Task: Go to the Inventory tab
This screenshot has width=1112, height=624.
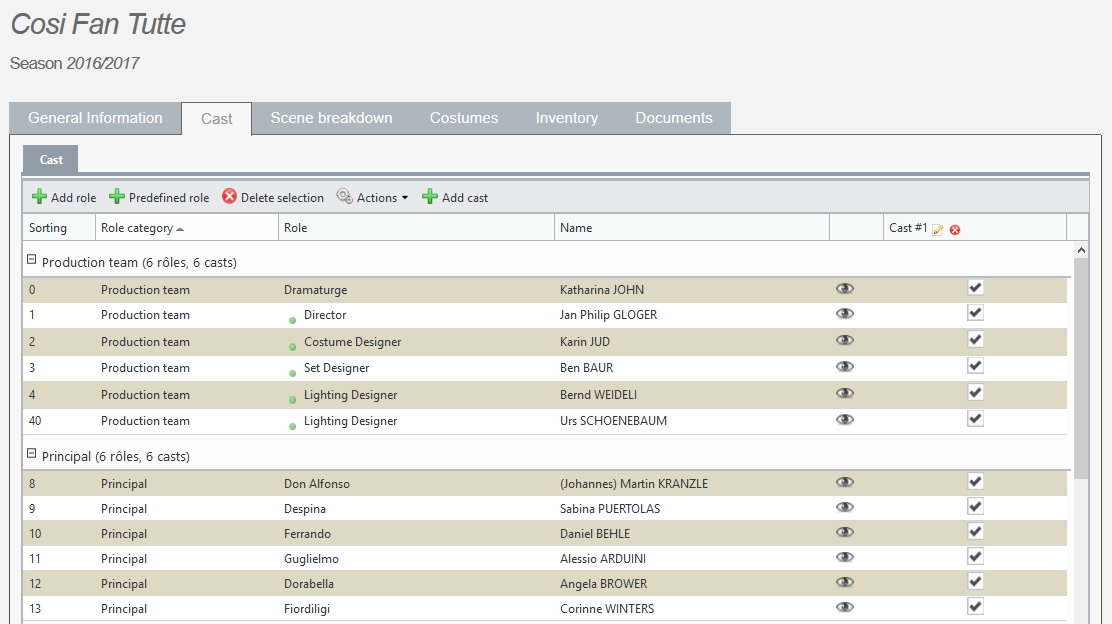Action: (x=567, y=118)
